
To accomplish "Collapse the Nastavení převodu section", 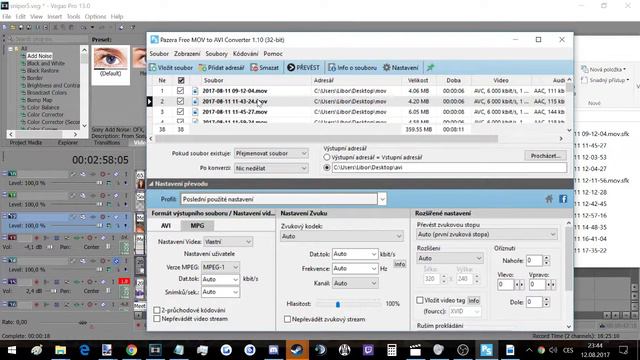I will pyautogui.click(x=151, y=184).
